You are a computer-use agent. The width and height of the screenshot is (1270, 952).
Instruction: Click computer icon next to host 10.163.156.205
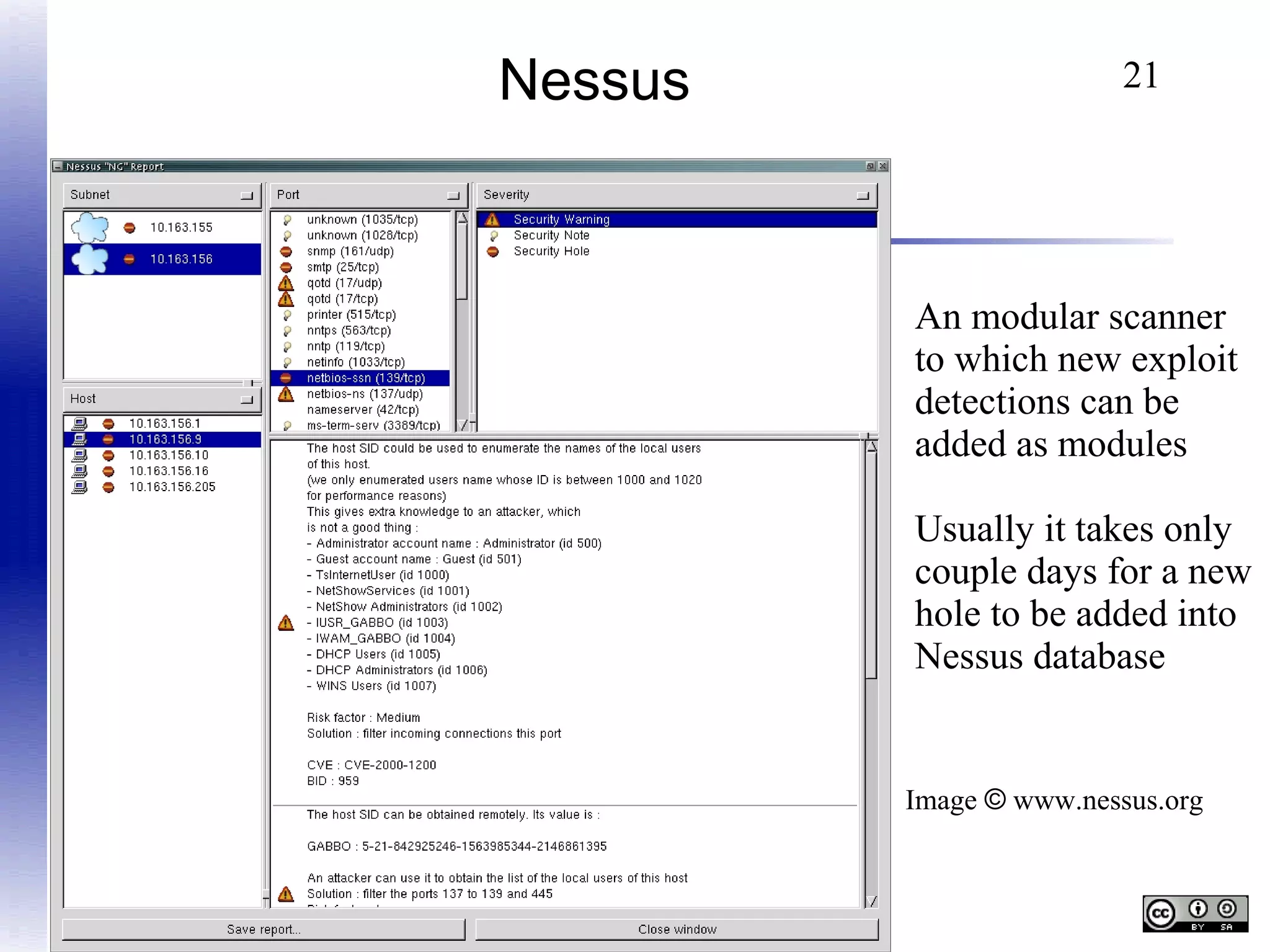(x=79, y=487)
